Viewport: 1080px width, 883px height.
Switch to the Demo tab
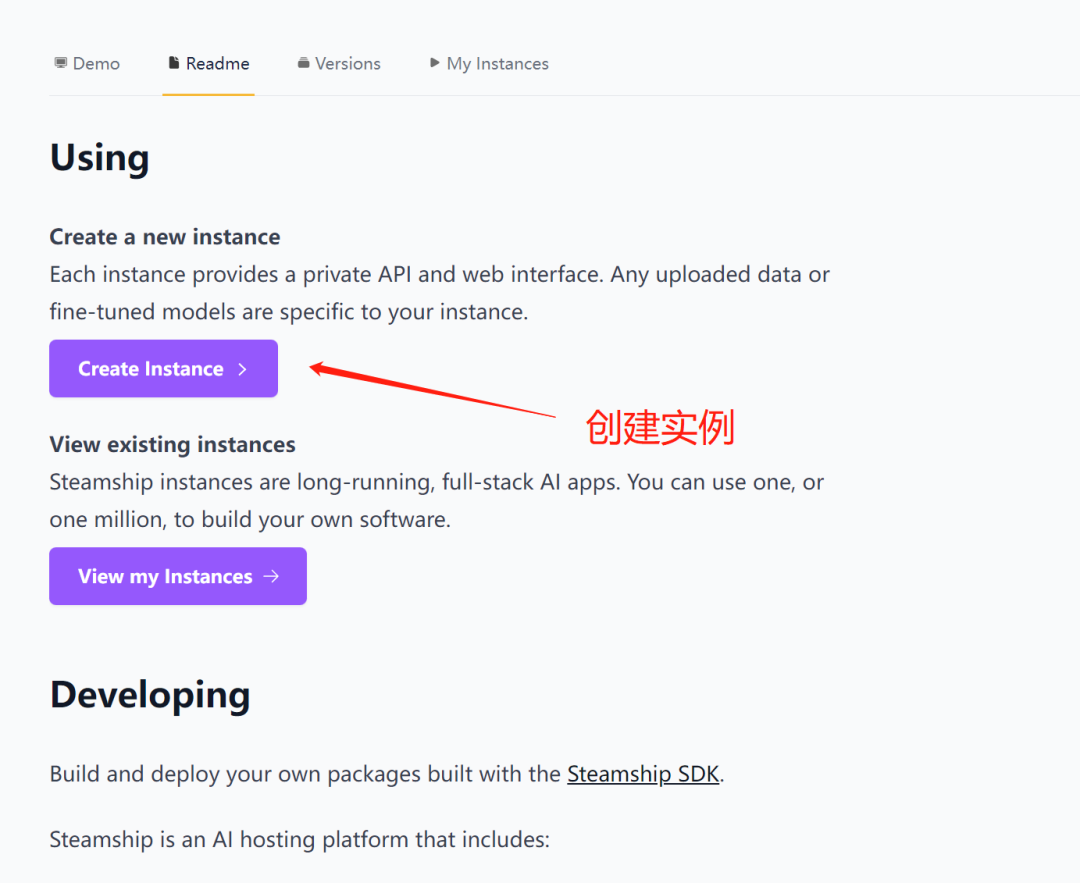tap(96, 64)
